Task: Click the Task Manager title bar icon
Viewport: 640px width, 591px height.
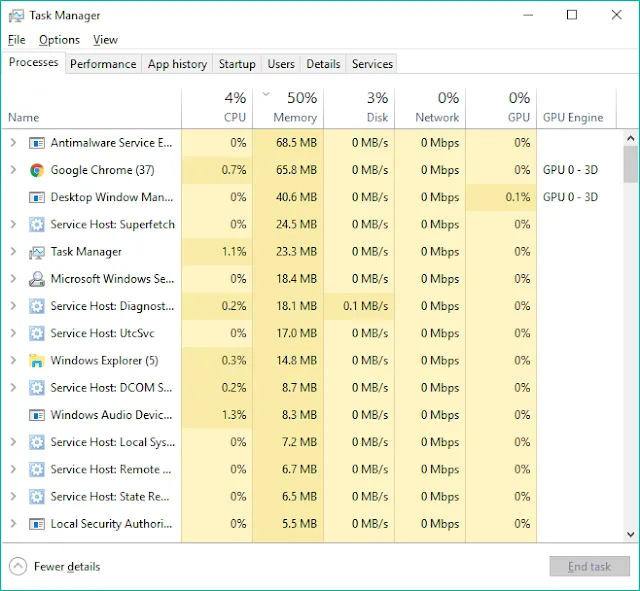Action: [x=16, y=16]
